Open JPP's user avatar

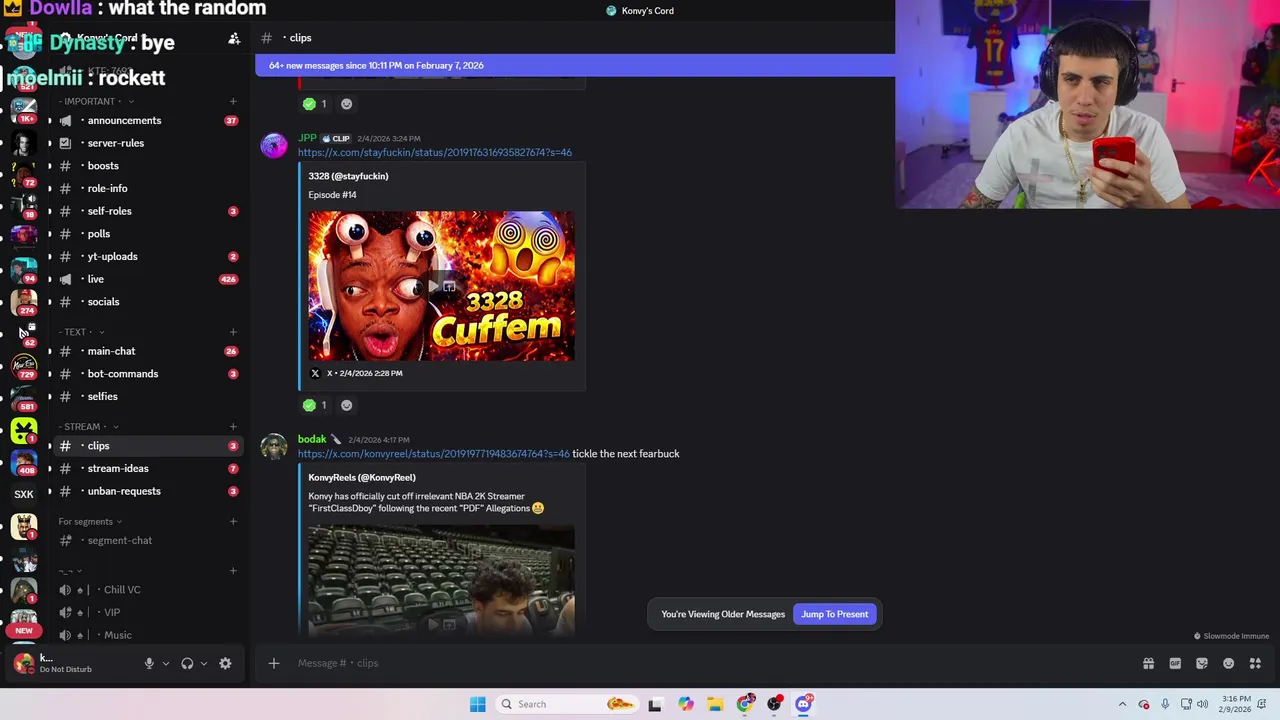pyautogui.click(x=274, y=146)
